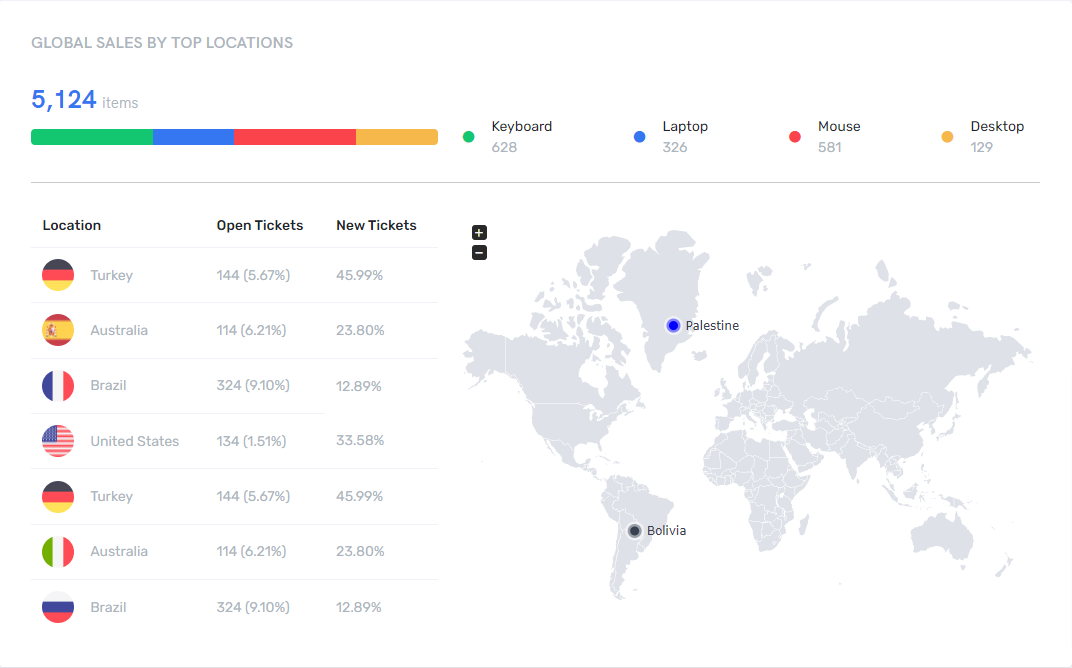1072x668 pixels.
Task: Select the Italian flag icon
Action: pyautogui.click(x=58, y=552)
